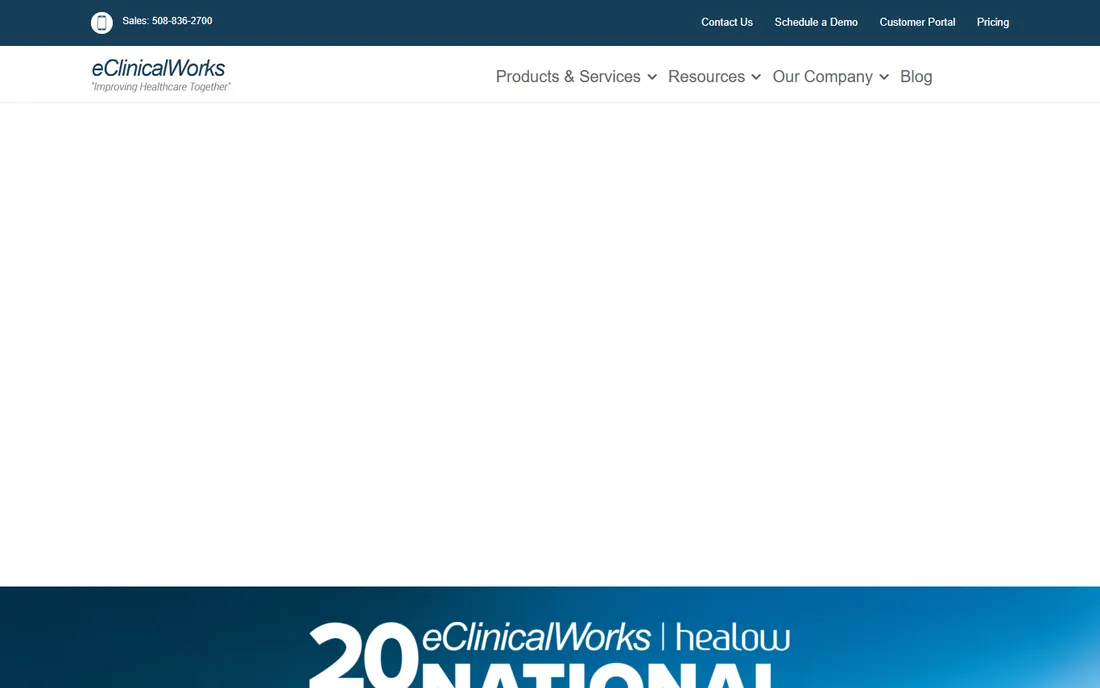Viewport: 1100px width, 688px height.
Task: Expand the Resources chevron arrow
Action: coord(756,77)
